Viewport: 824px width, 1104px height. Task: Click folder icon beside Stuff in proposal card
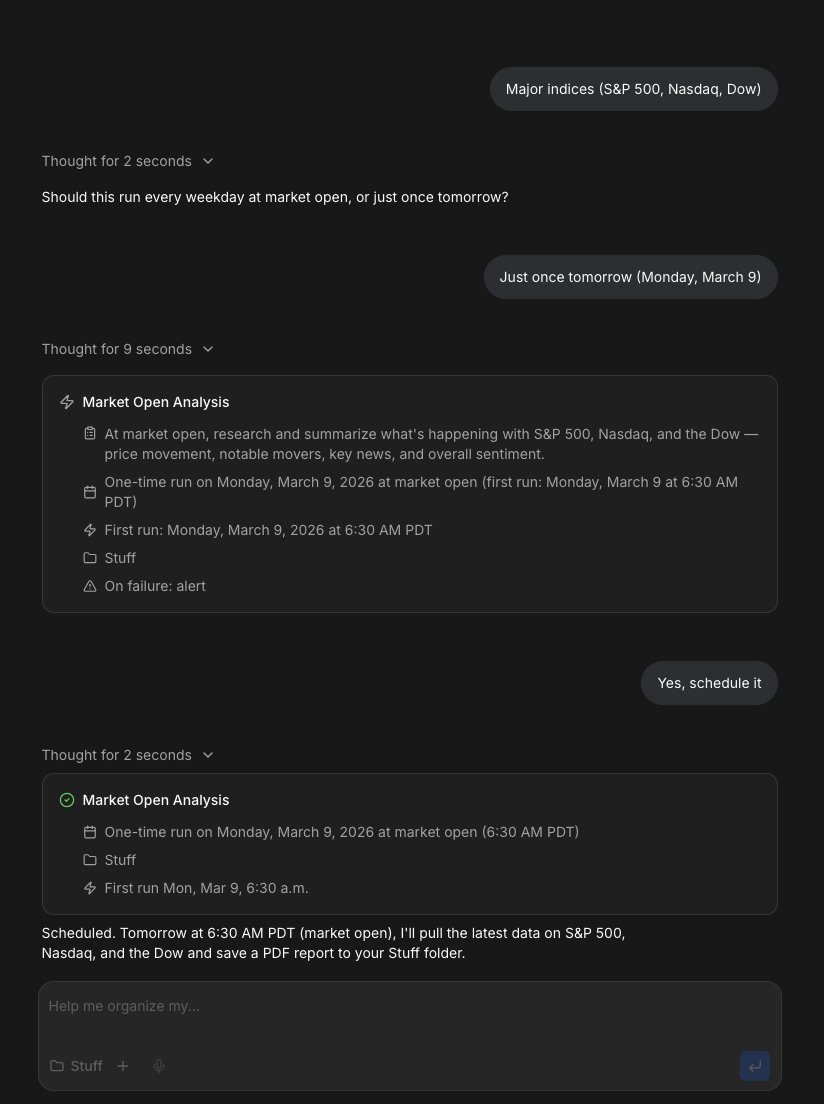89,558
